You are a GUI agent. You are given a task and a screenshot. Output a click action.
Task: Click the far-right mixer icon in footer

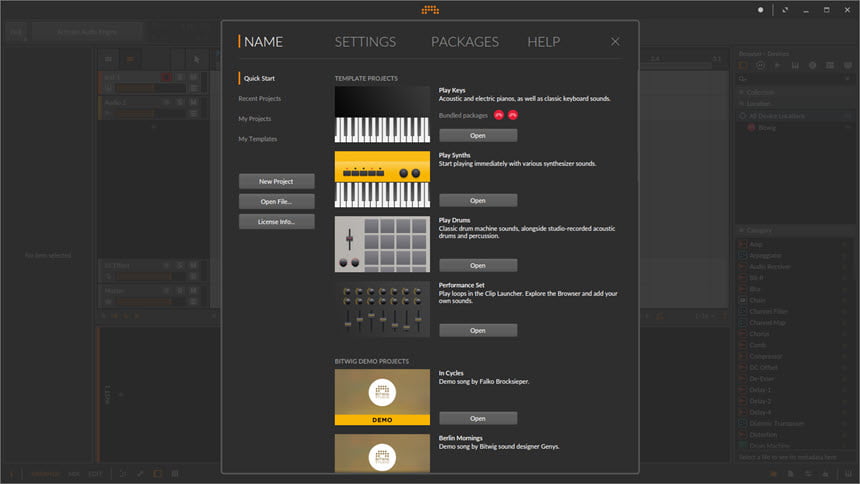(849, 474)
